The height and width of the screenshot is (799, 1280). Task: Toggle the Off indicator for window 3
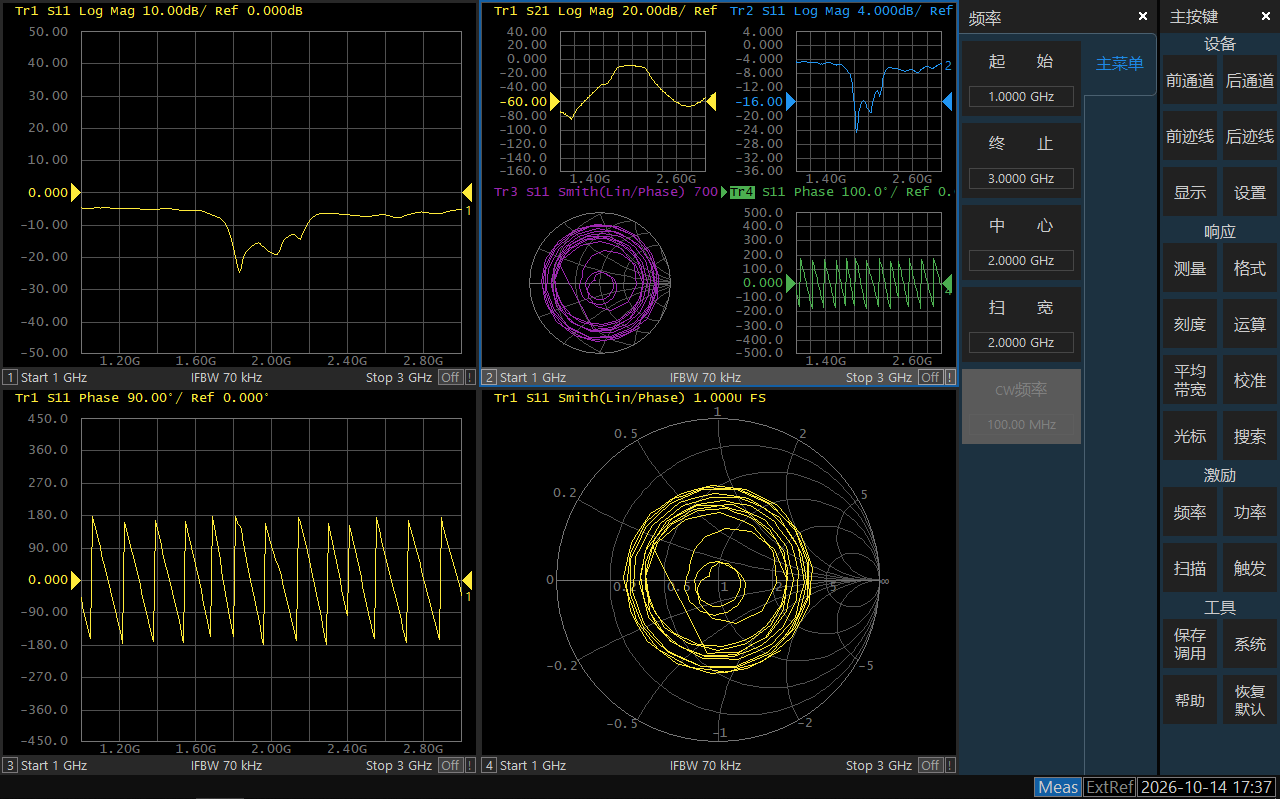pos(450,765)
